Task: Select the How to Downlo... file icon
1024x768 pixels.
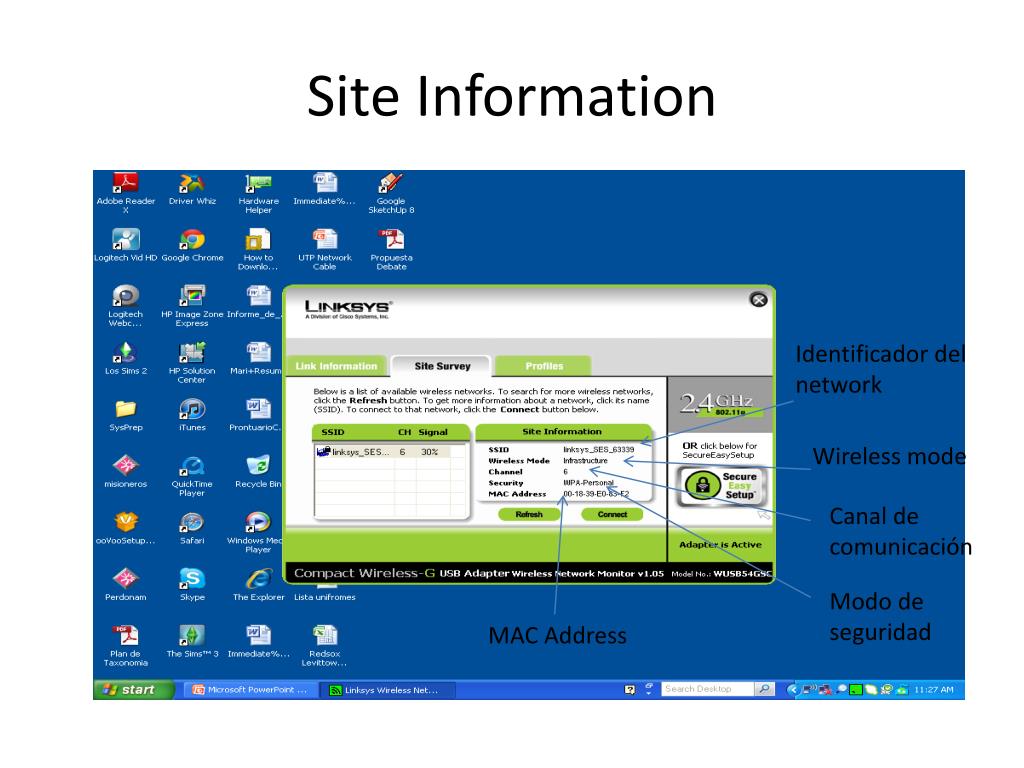Action: (x=258, y=249)
